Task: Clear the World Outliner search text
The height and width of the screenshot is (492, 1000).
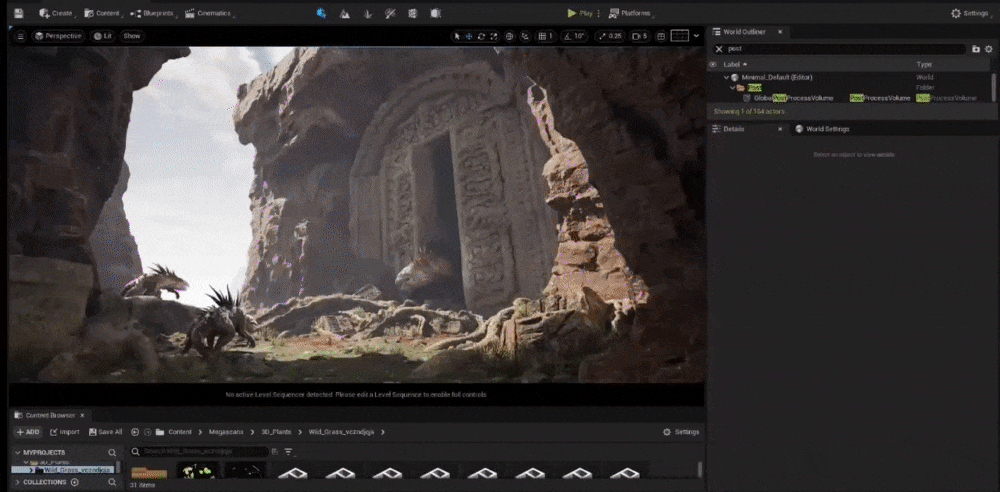Action: (x=718, y=48)
